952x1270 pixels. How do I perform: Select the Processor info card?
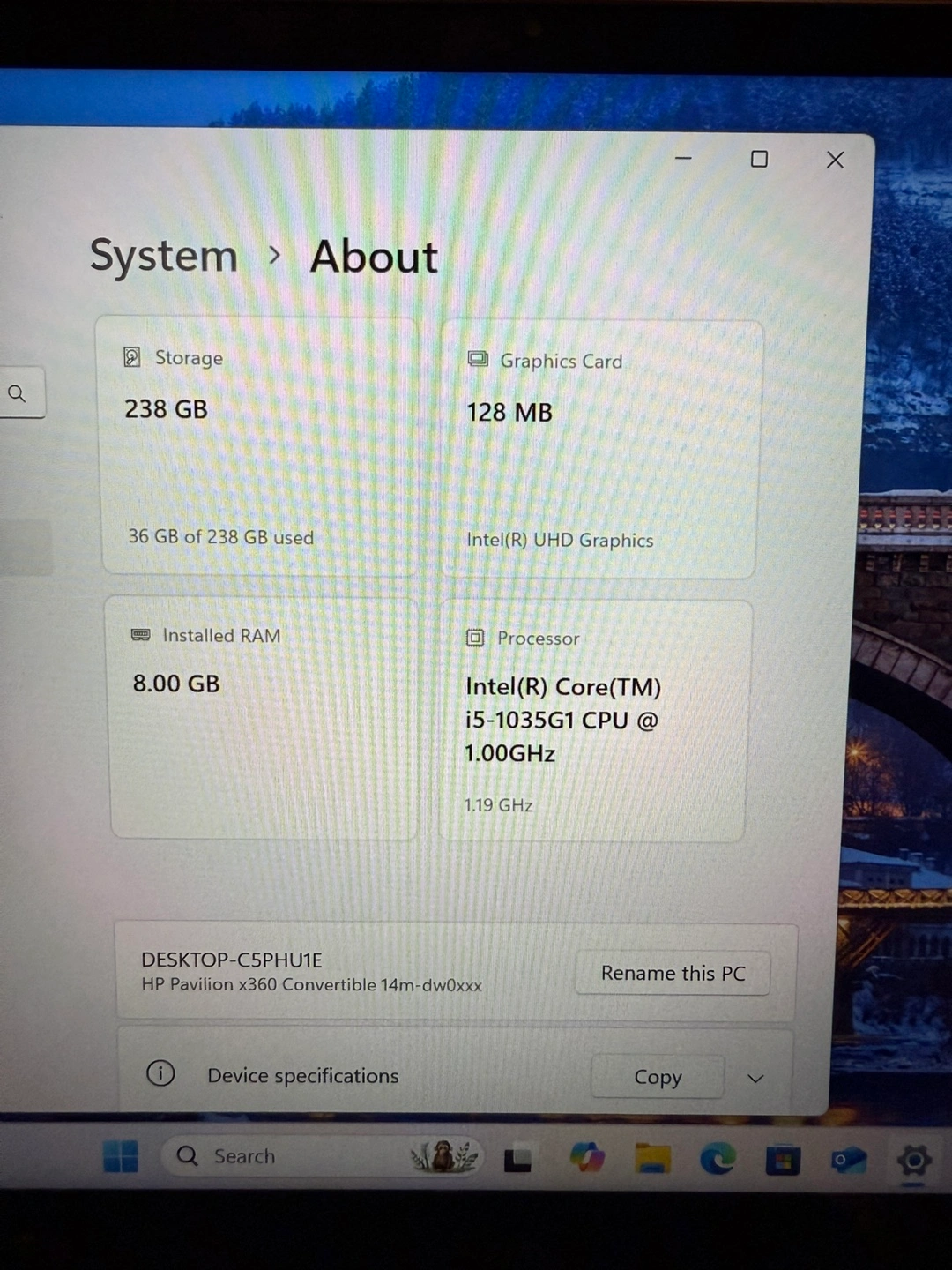pos(595,721)
